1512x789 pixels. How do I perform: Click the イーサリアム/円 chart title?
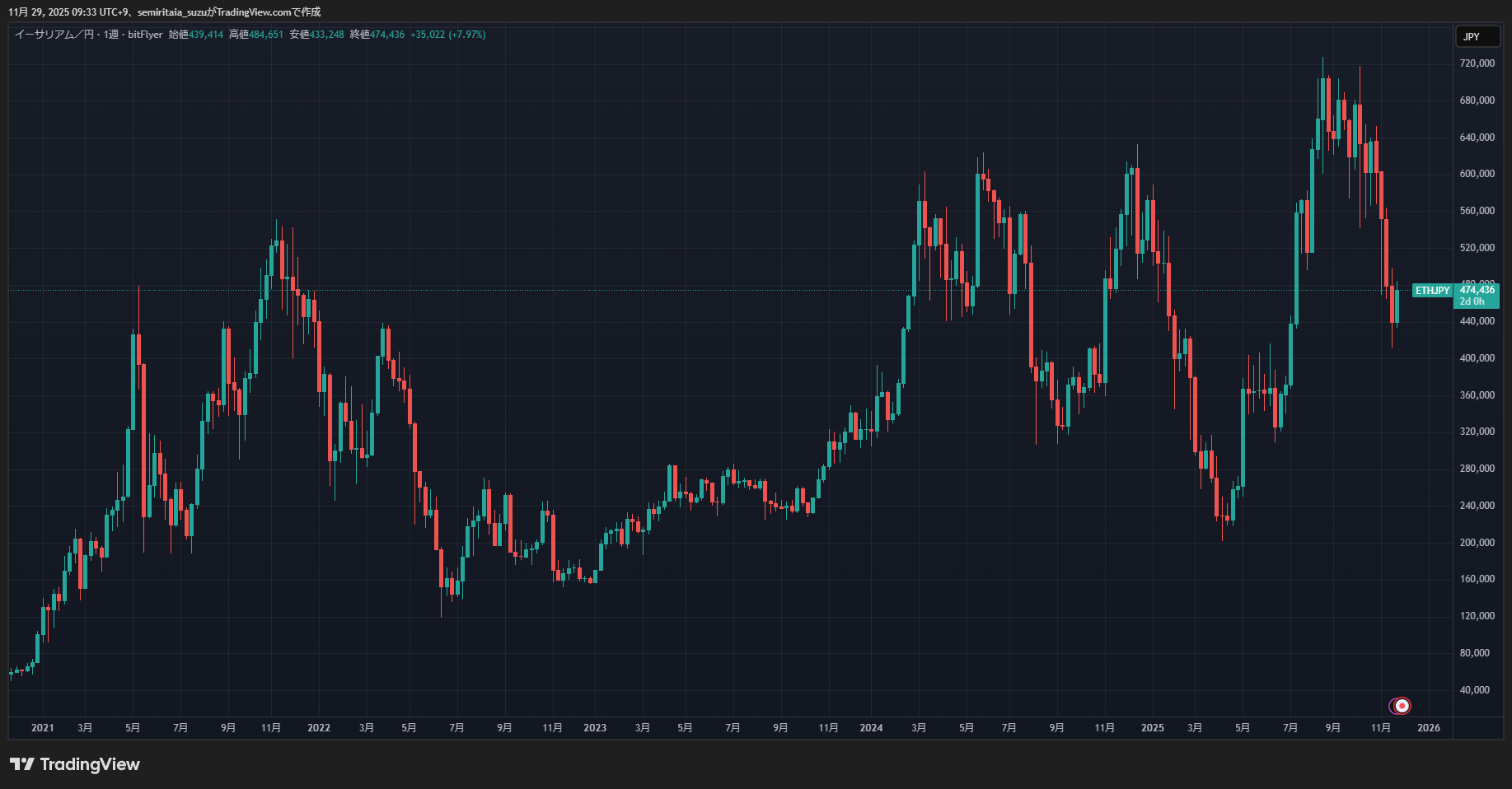click(x=54, y=35)
